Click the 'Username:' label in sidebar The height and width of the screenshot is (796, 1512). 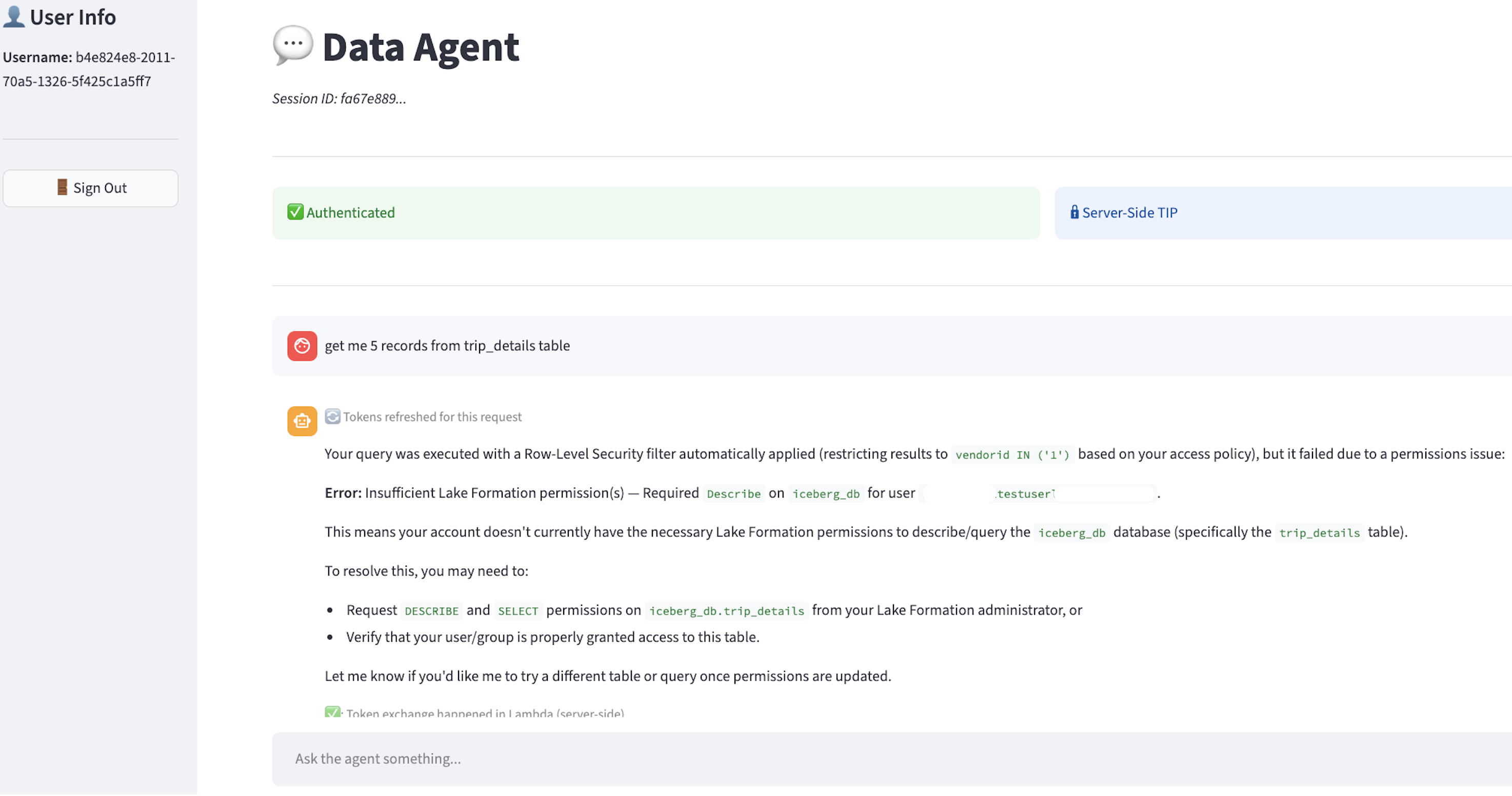click(37, 57)
